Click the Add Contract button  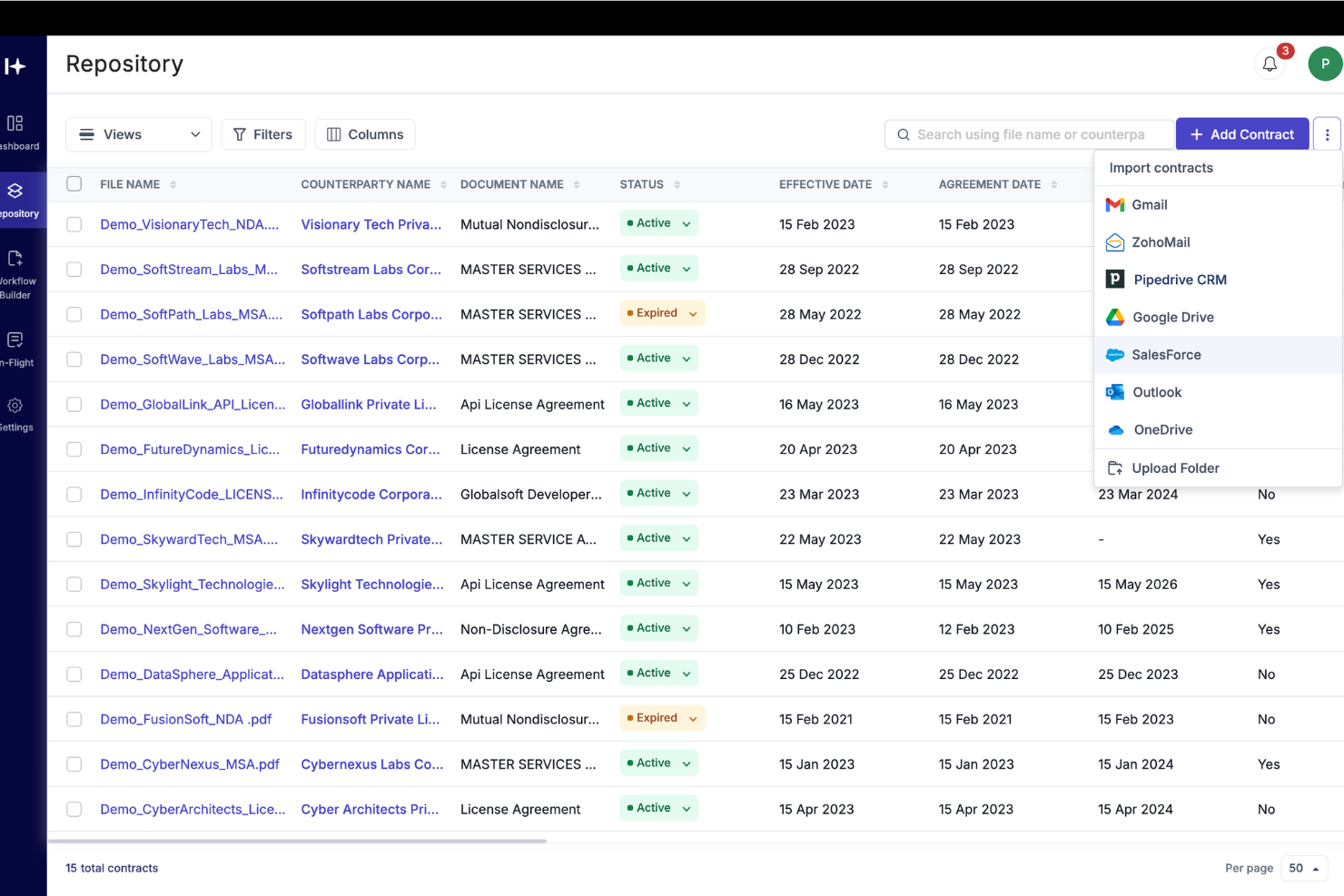point(1241,134)
